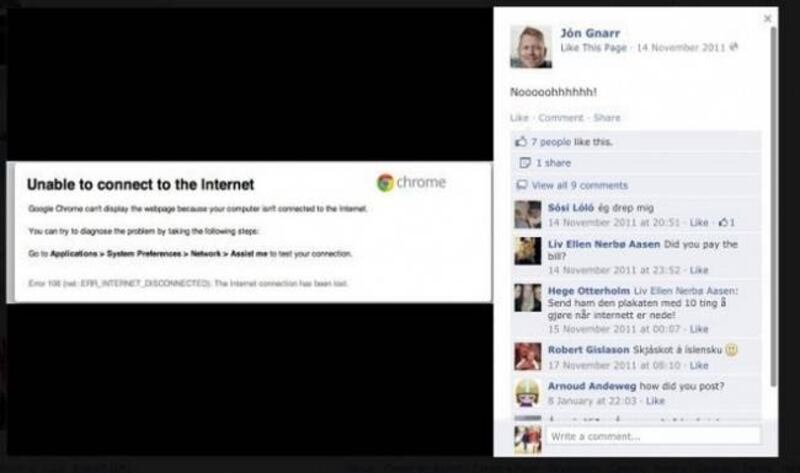The image size is (800, 473).
Task: Share the post via Share link
Action: (x=607, y=117)
